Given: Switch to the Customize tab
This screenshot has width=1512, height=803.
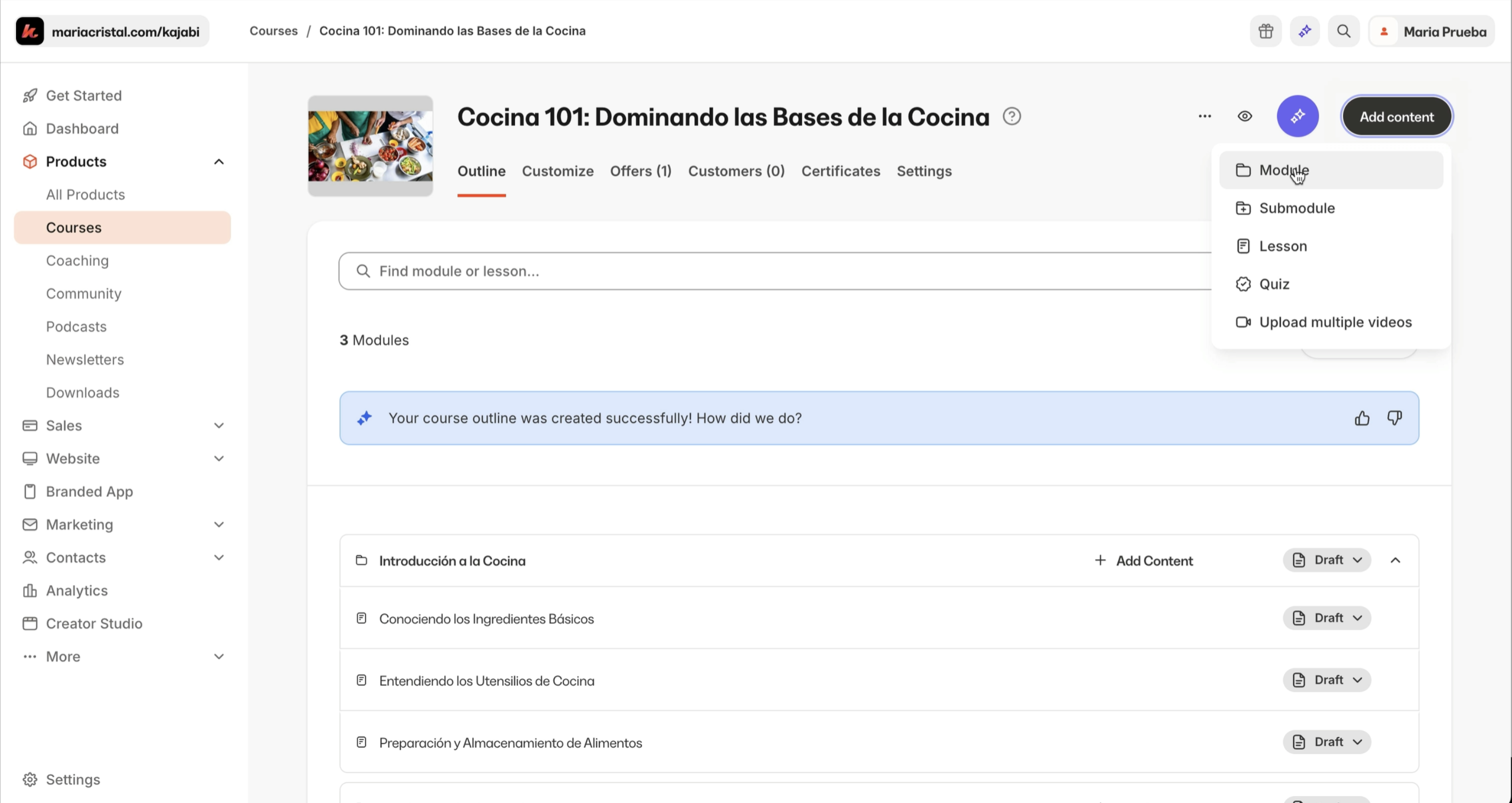Looking at the screenshot, I should tap(557, 171).
